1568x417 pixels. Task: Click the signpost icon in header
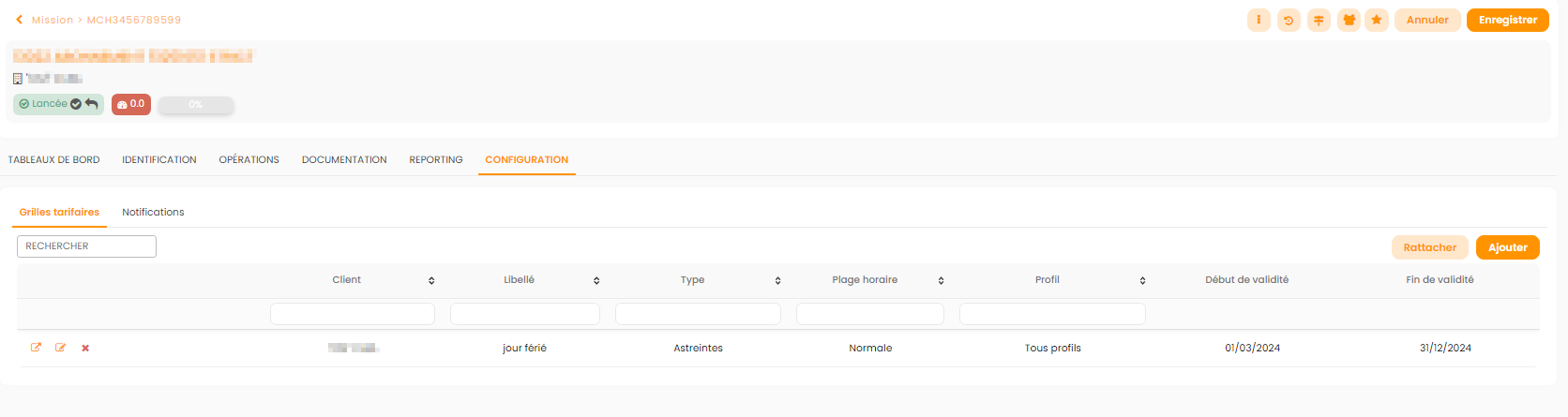click(1319, 20)
